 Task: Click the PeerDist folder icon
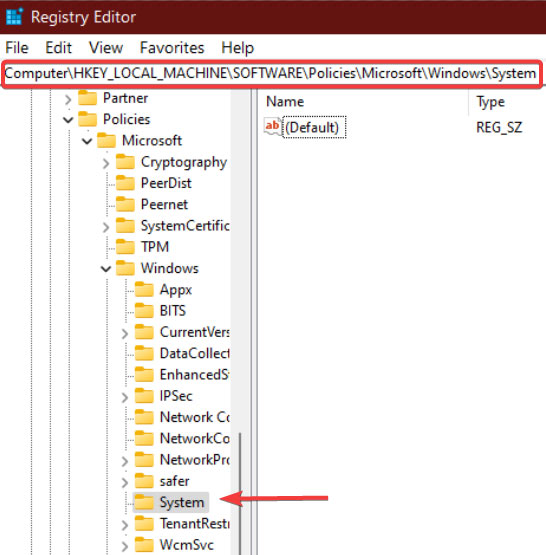pos(125,183)
